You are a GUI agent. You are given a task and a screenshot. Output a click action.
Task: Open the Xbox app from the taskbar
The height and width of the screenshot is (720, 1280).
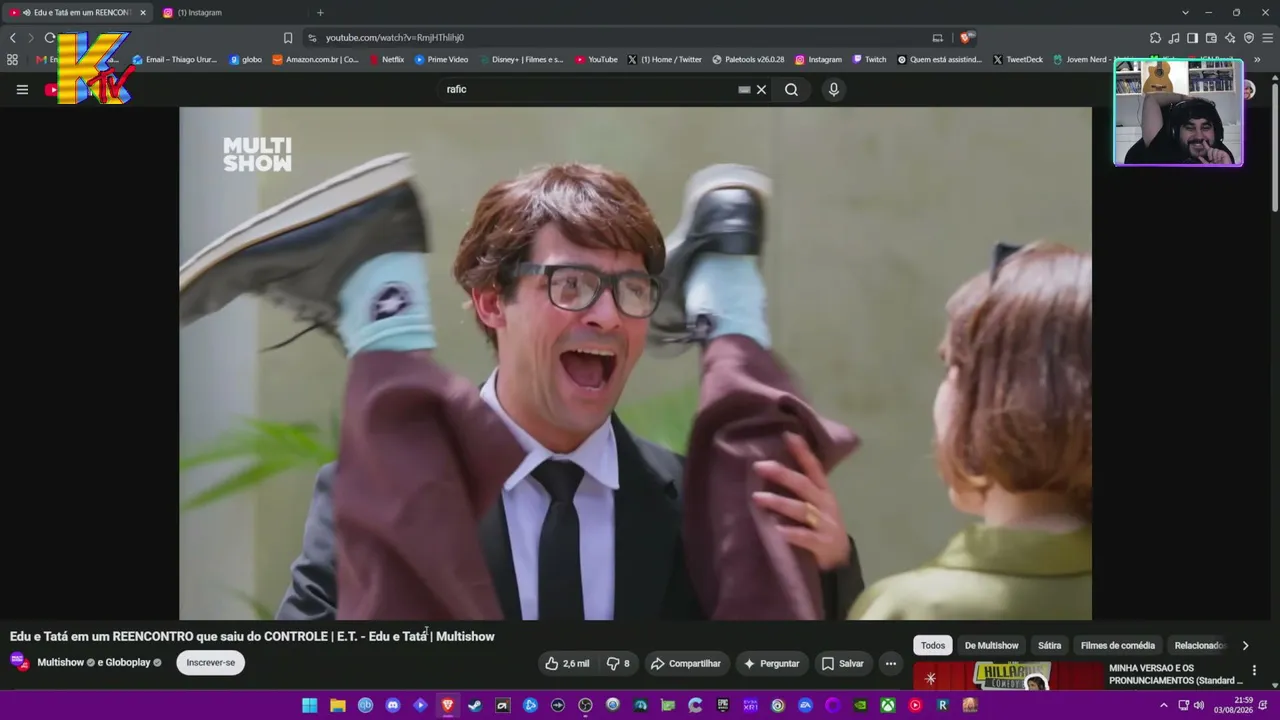(x=887, y=705)
